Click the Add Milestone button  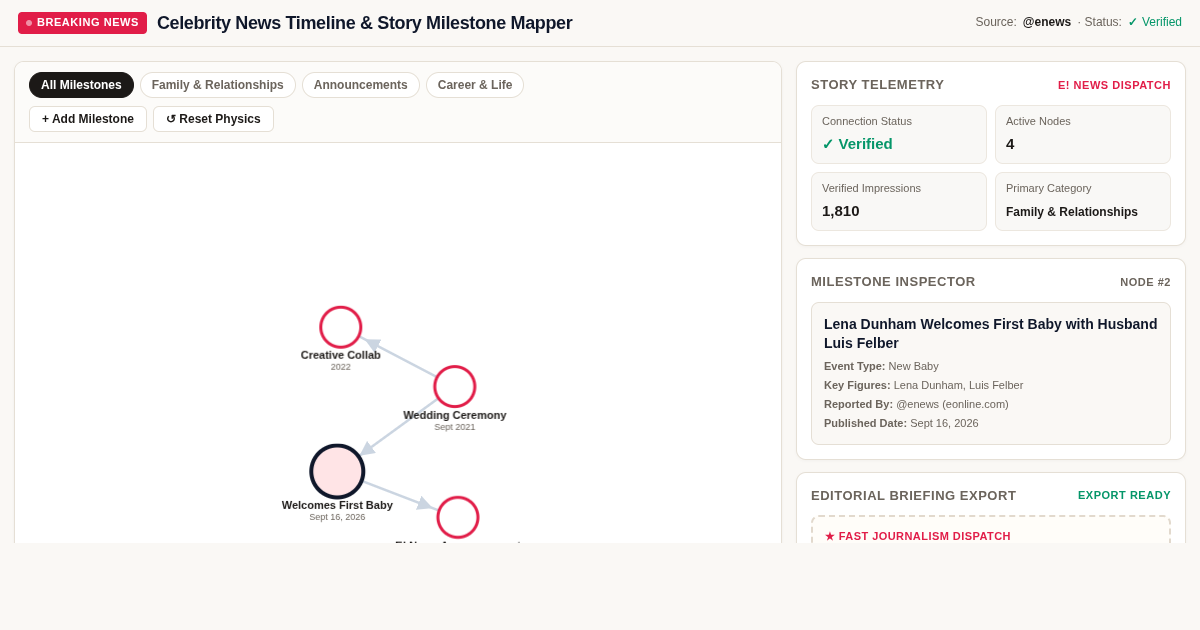click(x=88, y=119)
